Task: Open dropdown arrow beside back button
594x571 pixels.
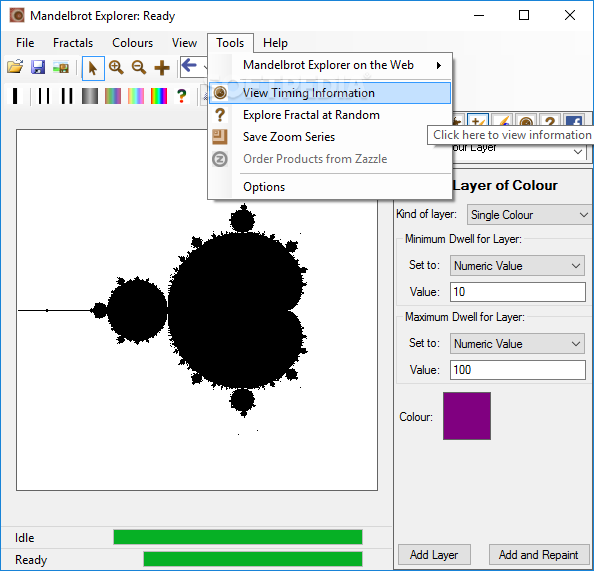Action: point(205,67)
